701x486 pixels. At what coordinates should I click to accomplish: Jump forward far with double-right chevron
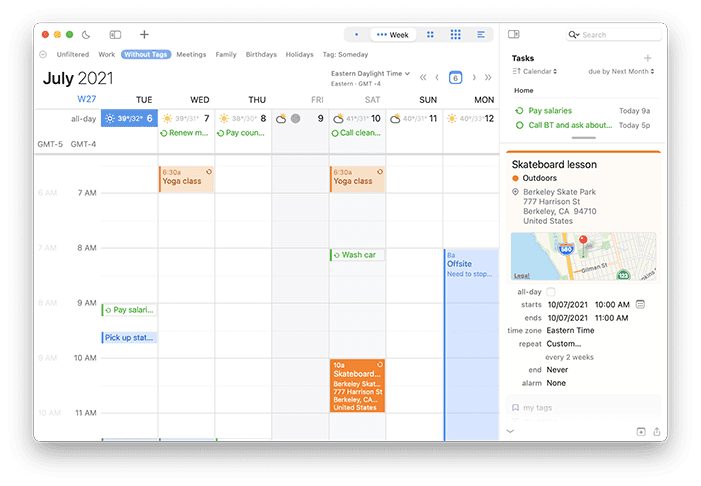488,78
